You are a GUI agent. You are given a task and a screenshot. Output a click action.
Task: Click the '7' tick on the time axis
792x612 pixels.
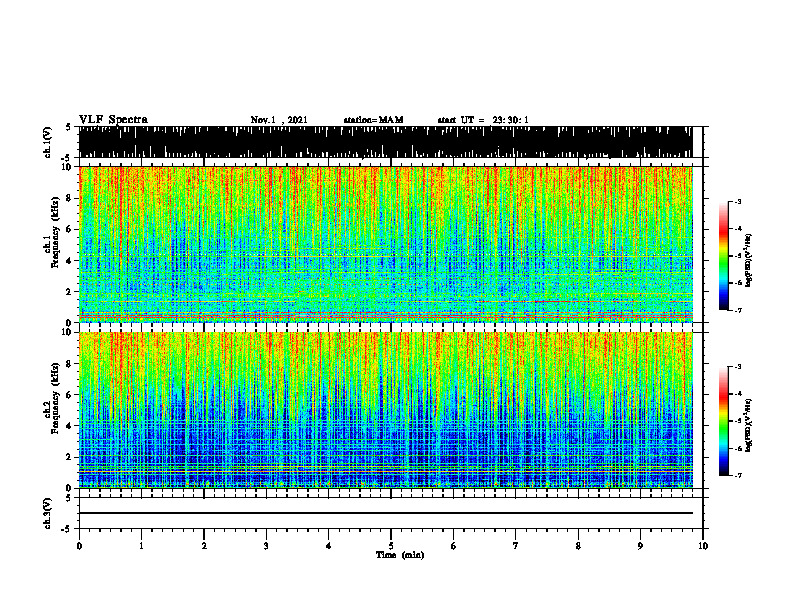tap(516, 546)
